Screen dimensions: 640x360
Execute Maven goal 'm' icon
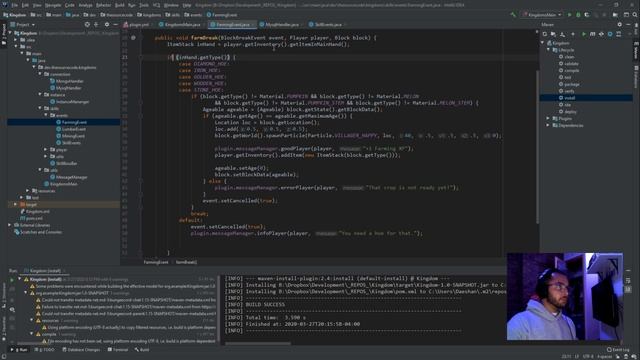point(592,34)
